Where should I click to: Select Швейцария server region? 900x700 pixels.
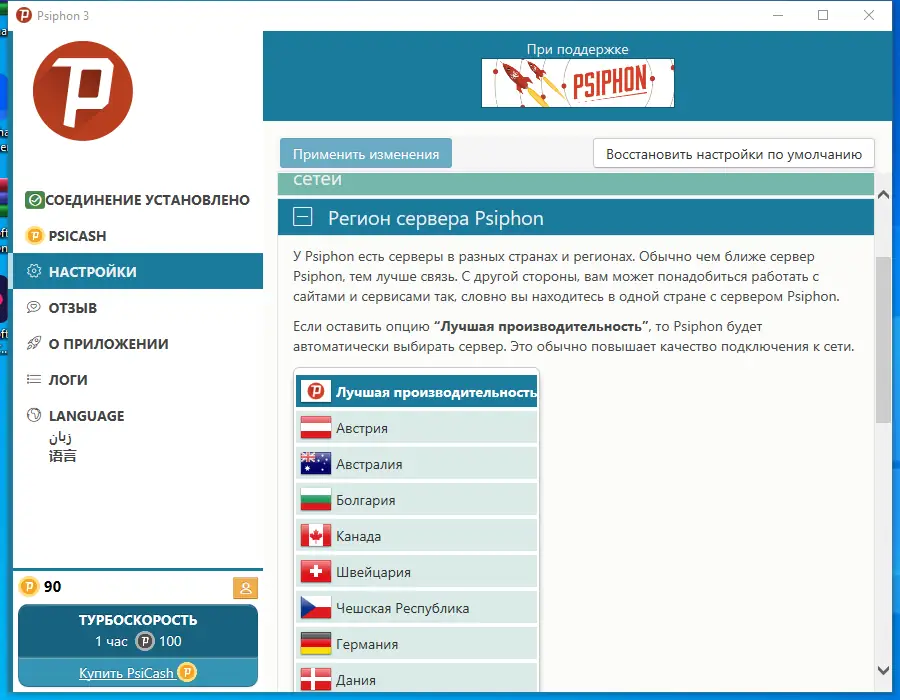pos(417,571)
